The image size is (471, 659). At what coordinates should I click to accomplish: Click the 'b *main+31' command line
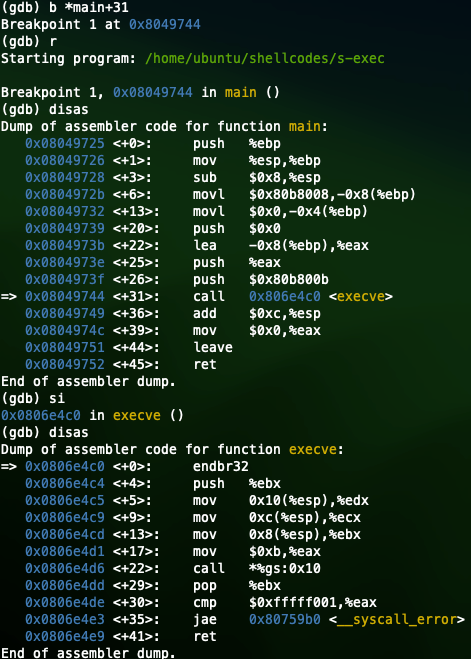(x=65, y=8)
